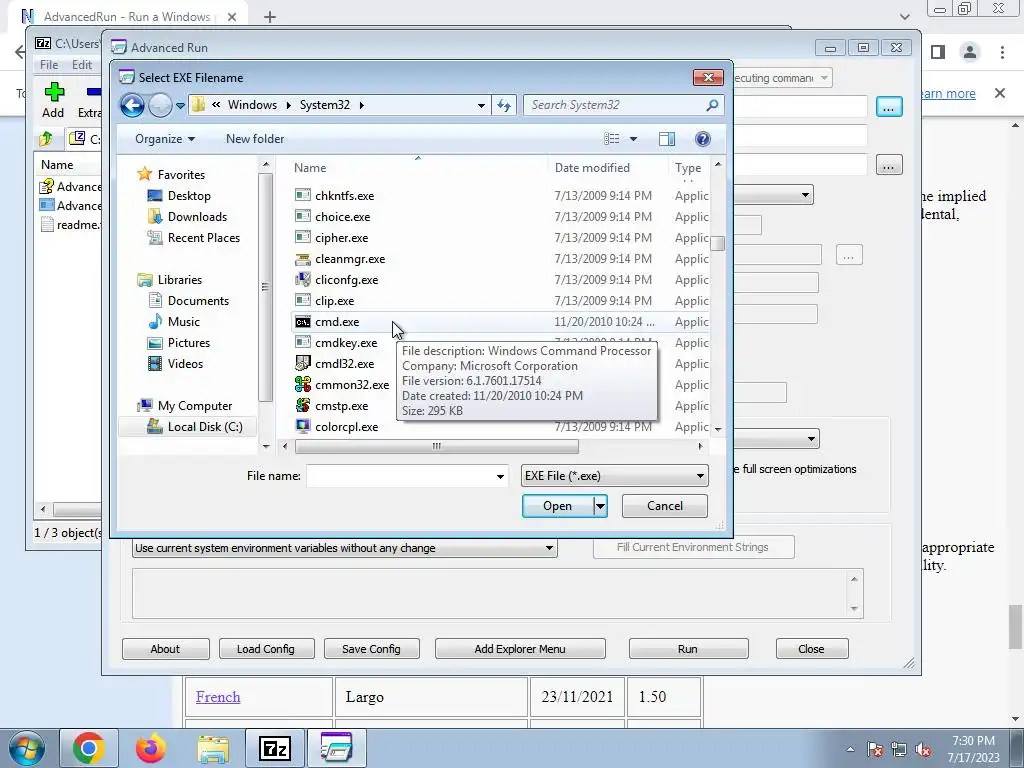Click New folder in dialog toolbar
The image size is (1024, 768).
(255, 138)
